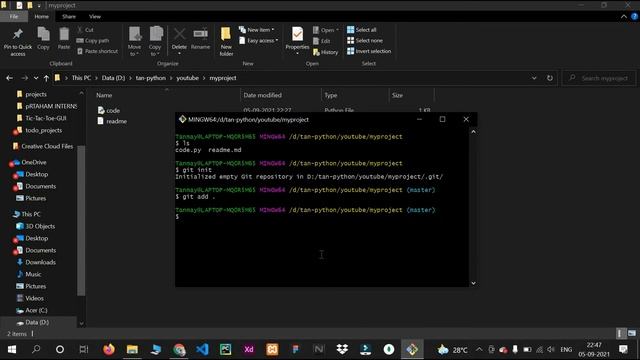Open Windows Start menu

point(12,349)
